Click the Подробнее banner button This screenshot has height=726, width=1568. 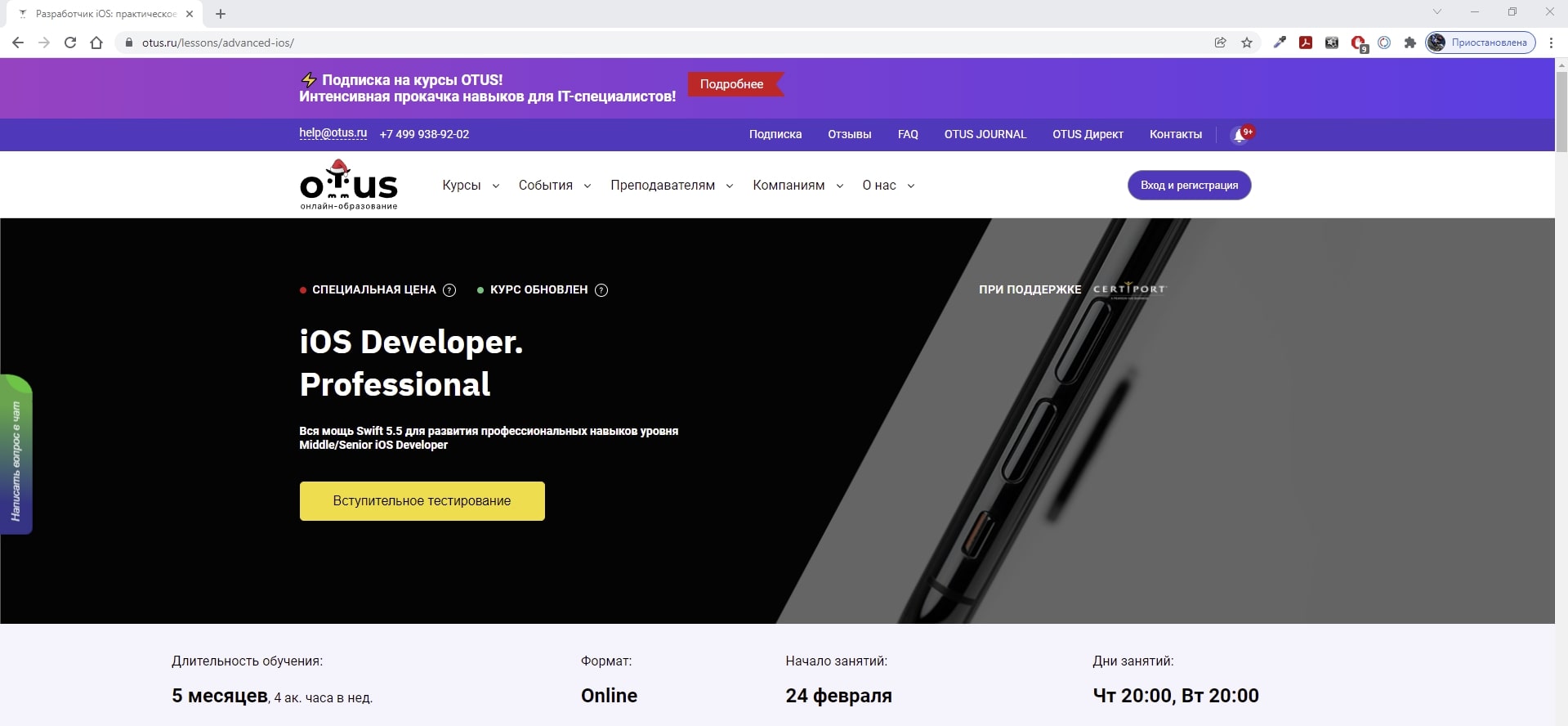click(735, 84)
